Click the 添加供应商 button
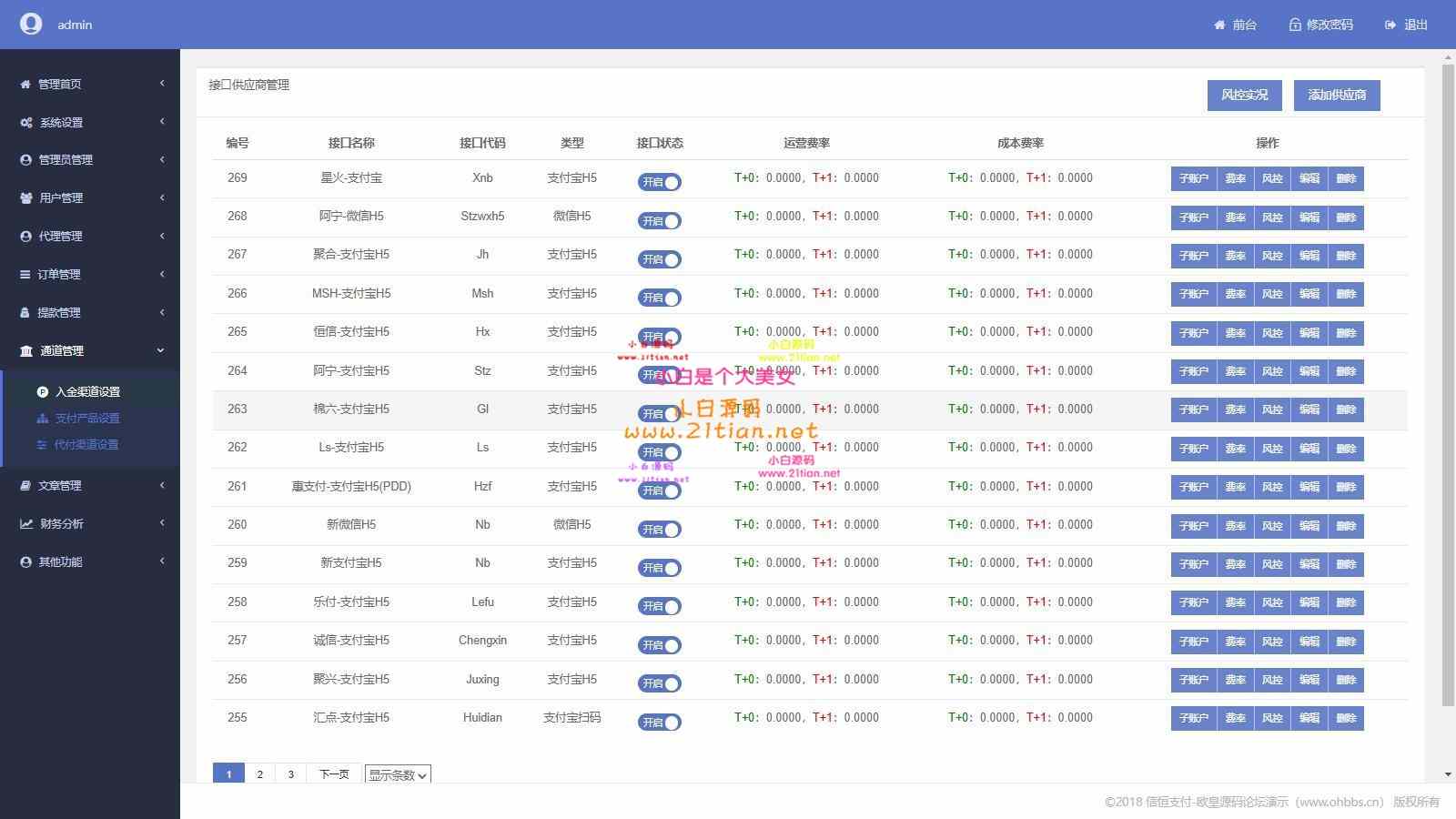The image size is (1456, 819). pos(1337,95)
